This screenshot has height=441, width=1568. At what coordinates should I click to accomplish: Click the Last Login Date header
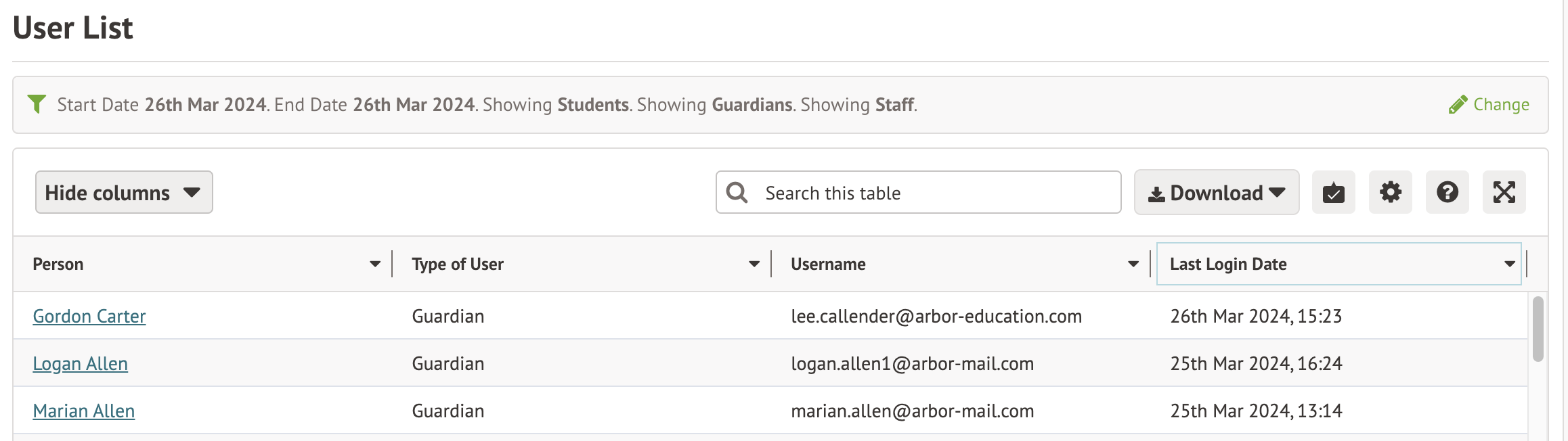click(1228, 264)
